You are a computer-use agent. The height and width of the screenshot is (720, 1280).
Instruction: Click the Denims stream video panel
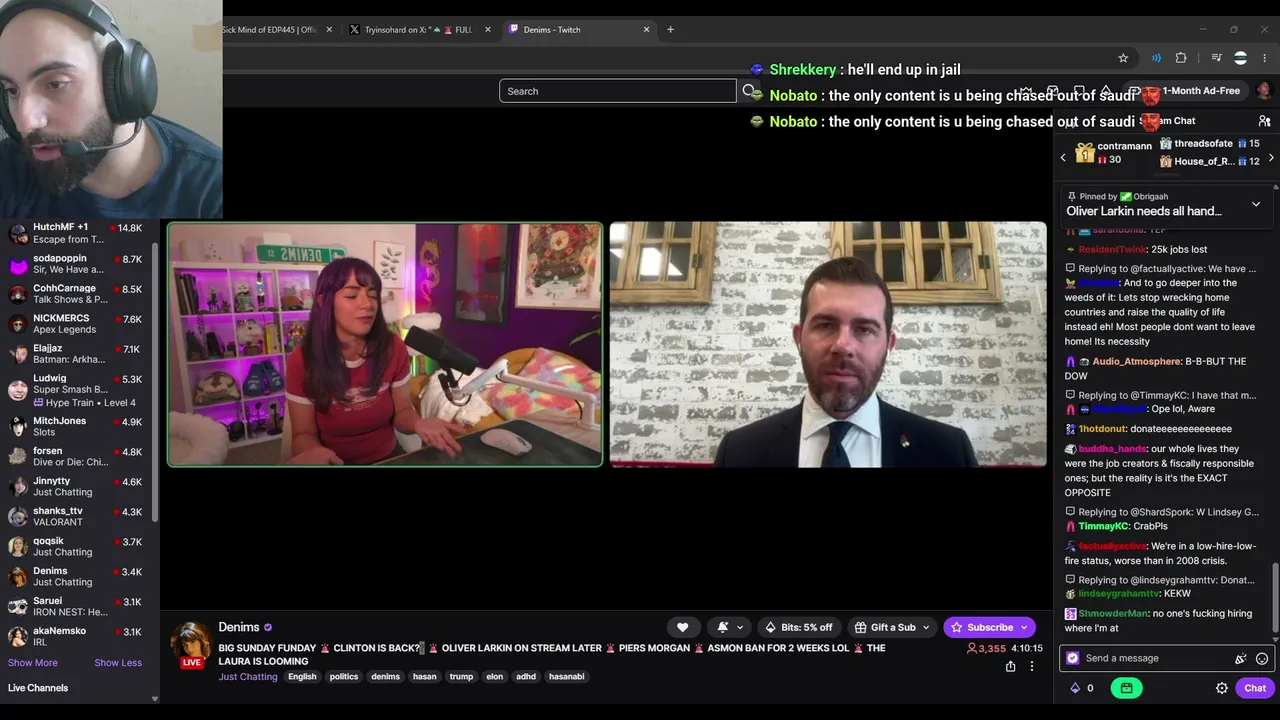pos(385,344)
